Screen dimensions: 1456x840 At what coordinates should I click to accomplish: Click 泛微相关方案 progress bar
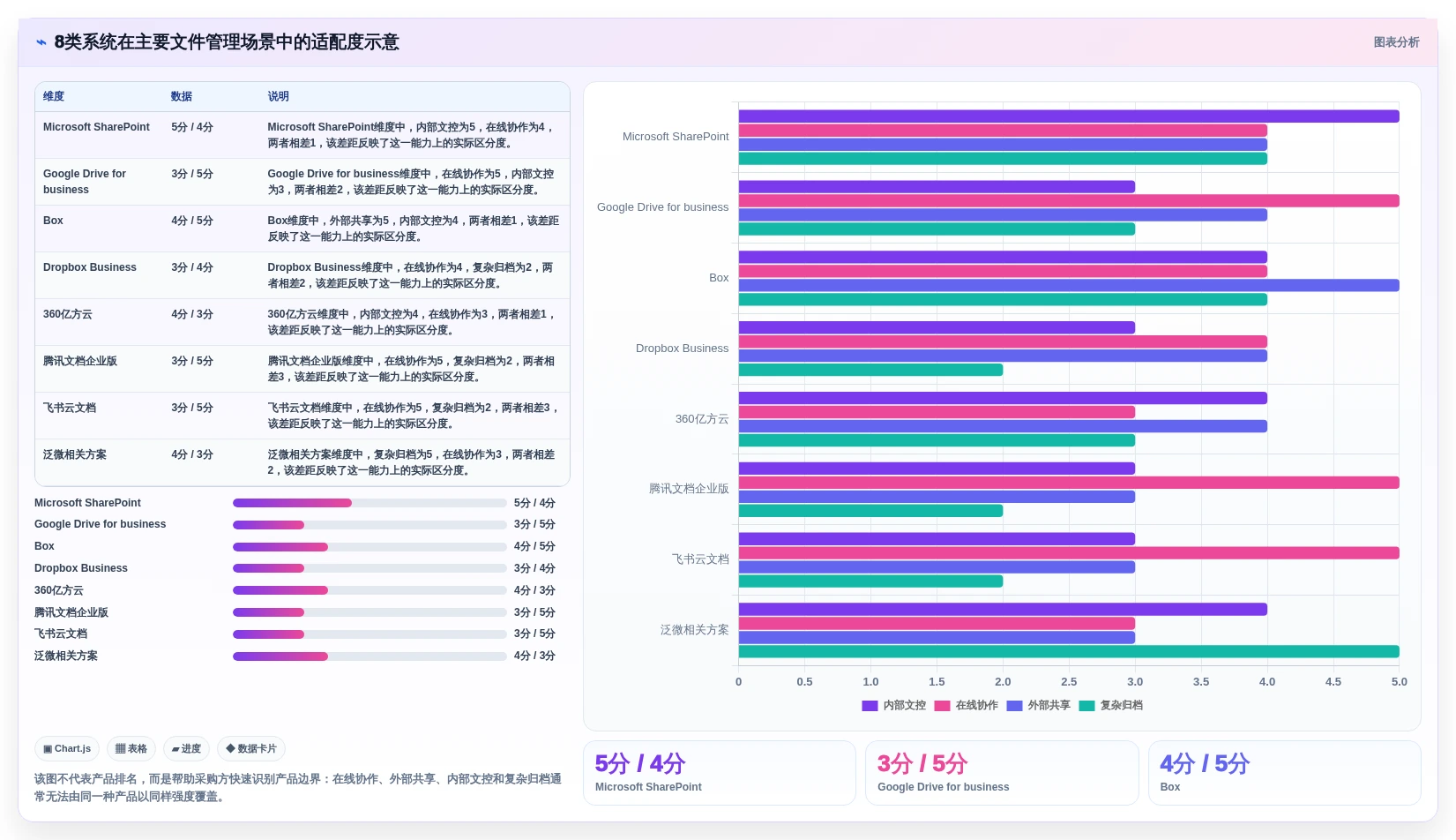(370, 656)
